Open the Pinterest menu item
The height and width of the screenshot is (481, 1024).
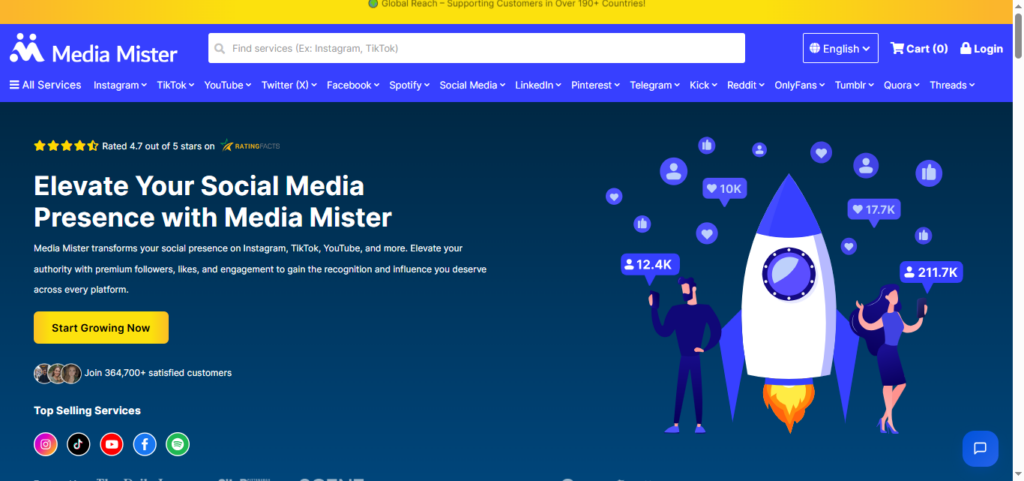pyautogui.click(x=596, y=85)
